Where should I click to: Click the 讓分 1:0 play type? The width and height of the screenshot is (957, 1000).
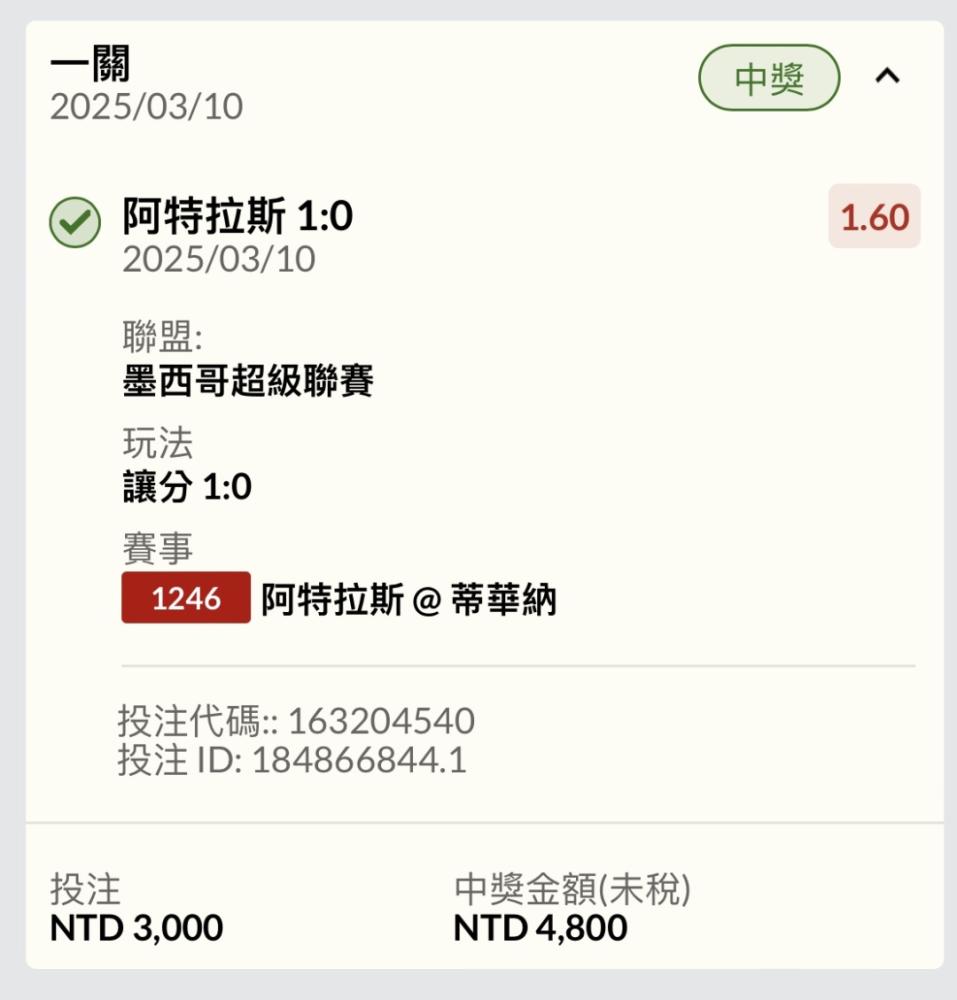pos(187,487)
